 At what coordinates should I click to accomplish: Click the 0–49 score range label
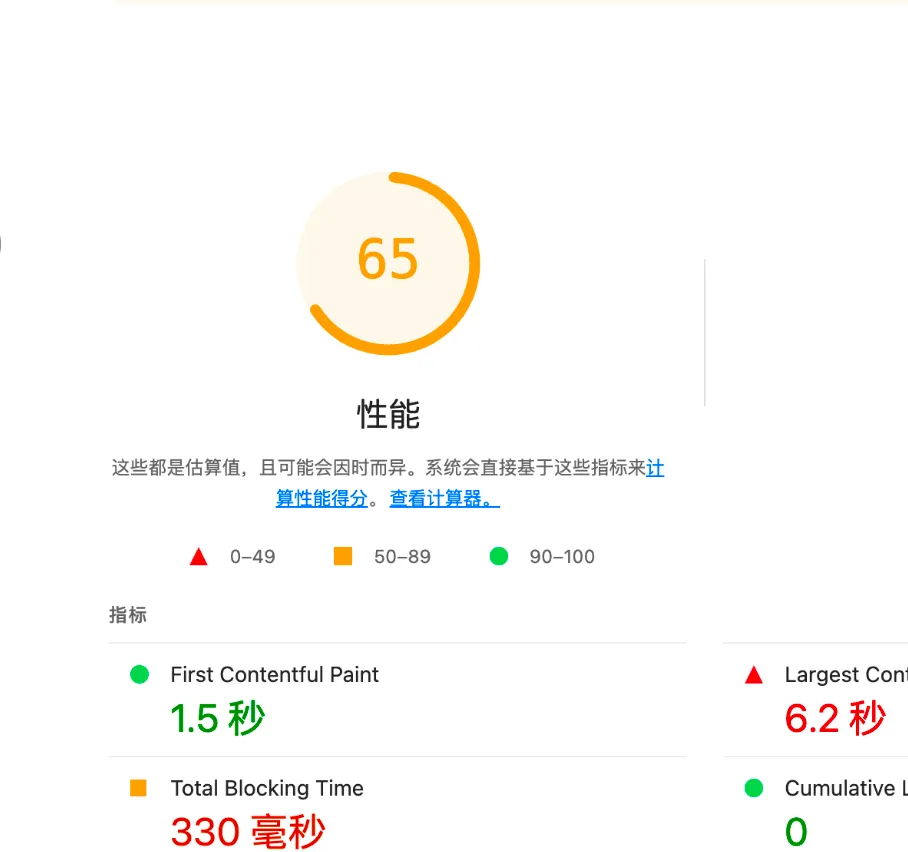click(x=252, y=557)
